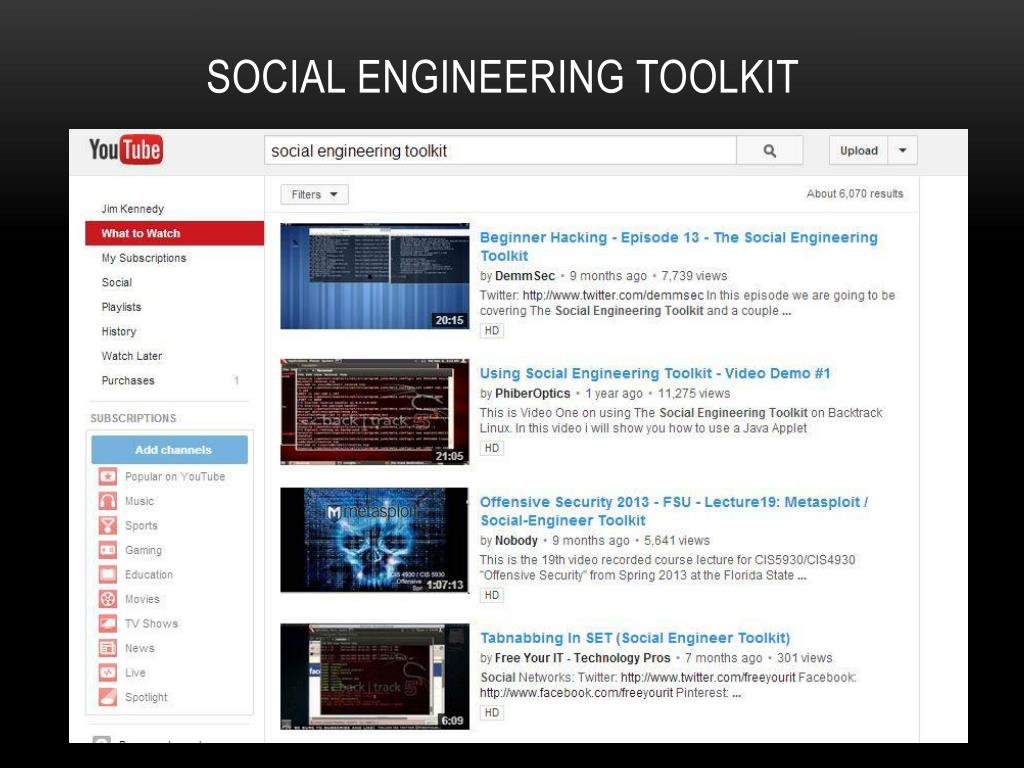Open Using Social Engineering Toolkit Video Demo #1
1024x768 pixels.
pyautogui.click(x=655, y=373)
